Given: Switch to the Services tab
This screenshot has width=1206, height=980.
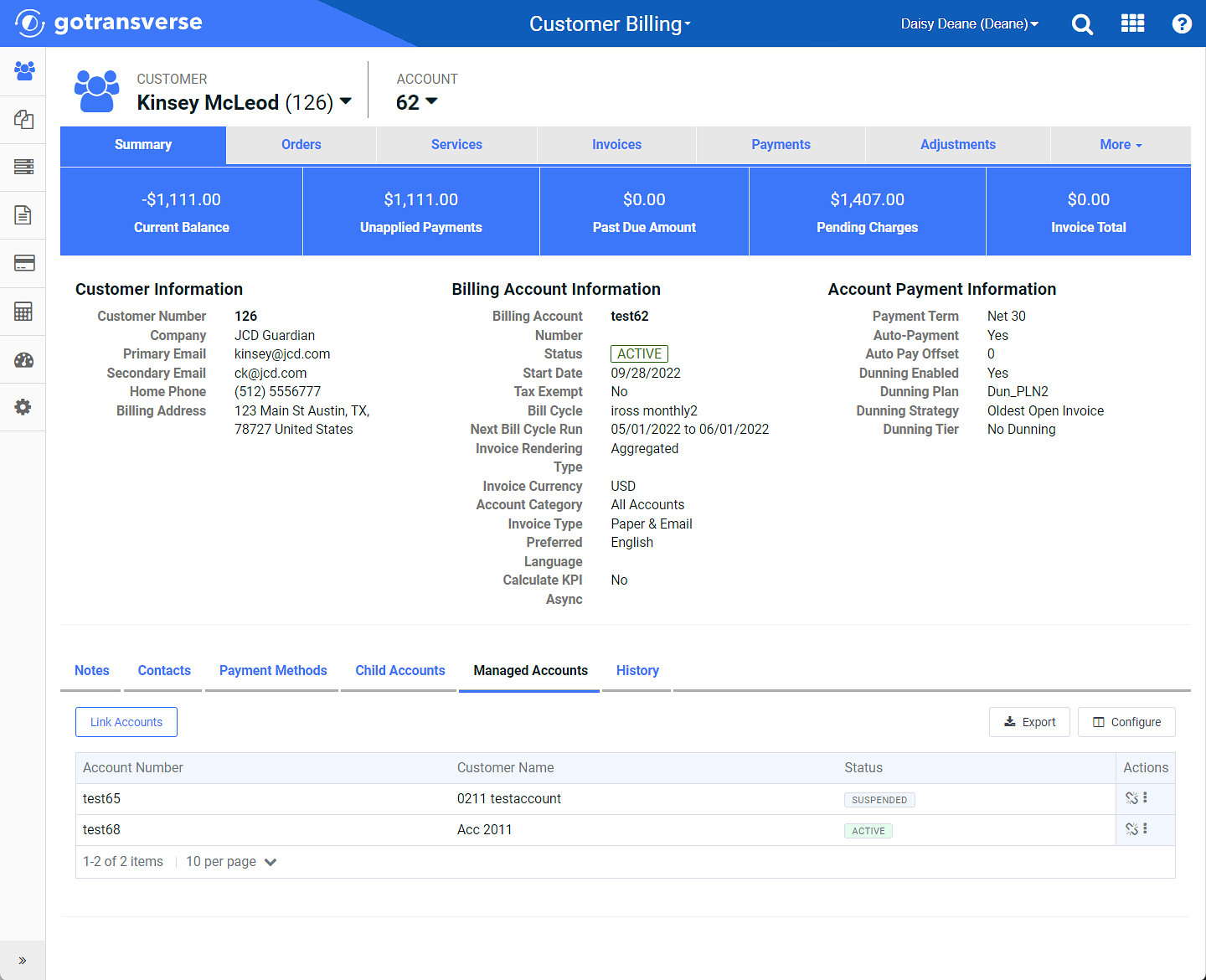Looking at the screenshot, I should click(456, 145).
